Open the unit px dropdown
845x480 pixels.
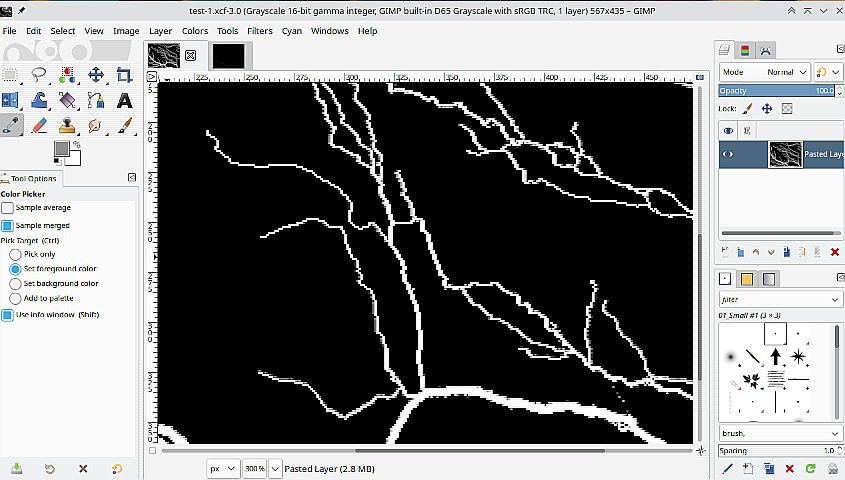pos(223,469)
